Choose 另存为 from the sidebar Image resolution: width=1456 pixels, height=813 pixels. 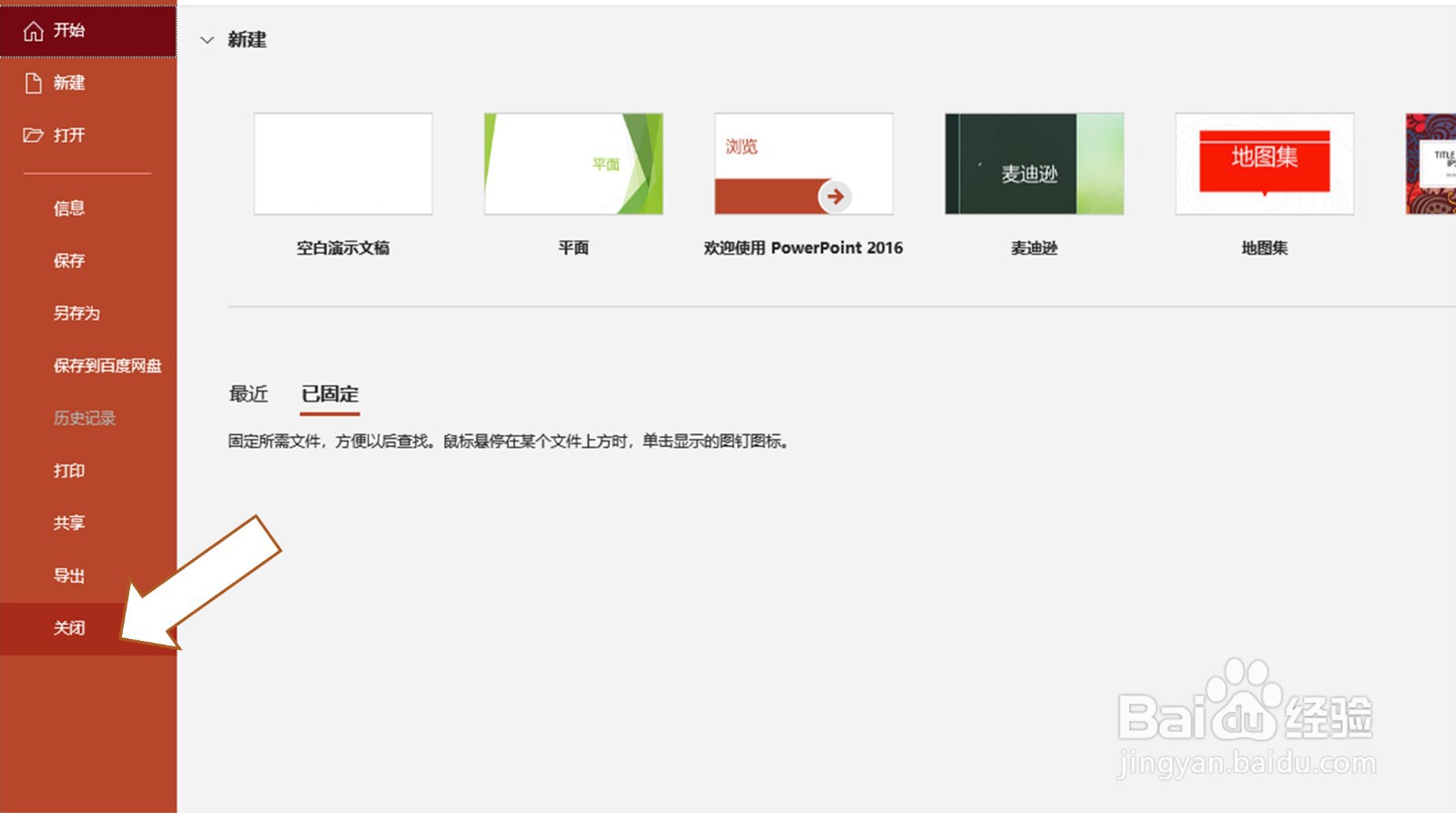76,313
